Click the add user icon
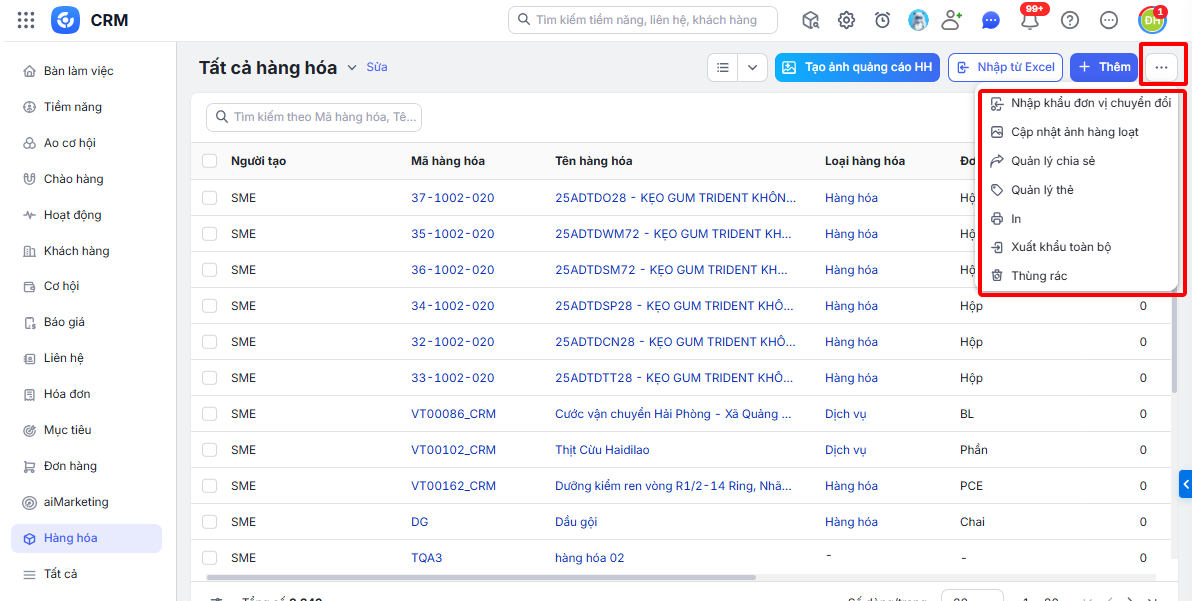Screen dimensions: 1192x601 pos(952,21)
